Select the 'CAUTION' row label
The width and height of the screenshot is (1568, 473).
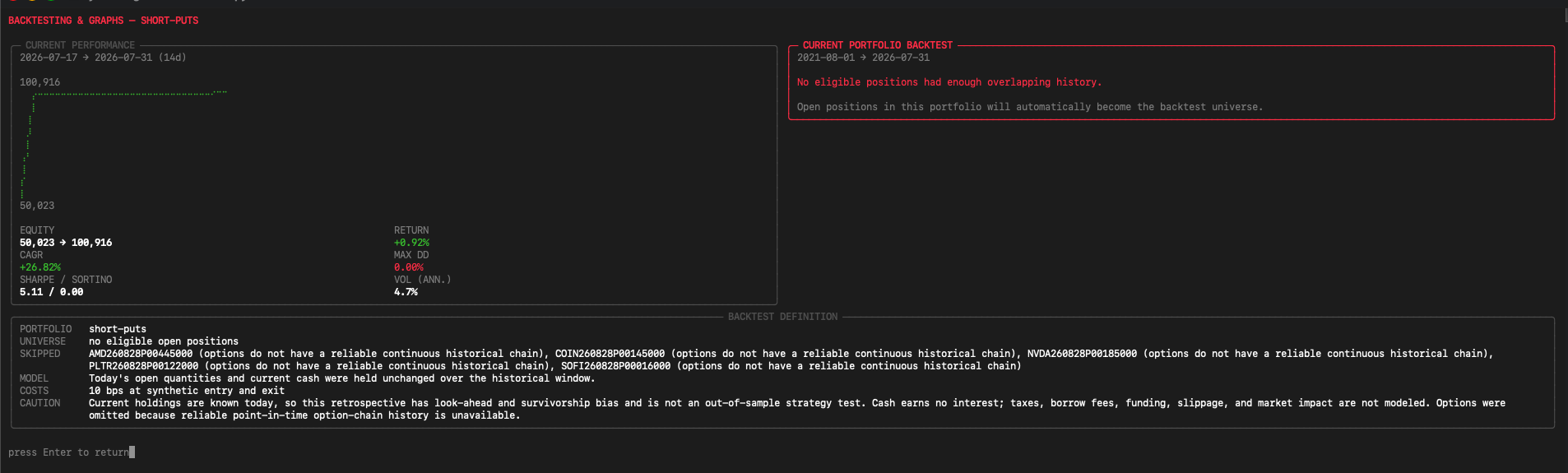click(x=40, y=403)
